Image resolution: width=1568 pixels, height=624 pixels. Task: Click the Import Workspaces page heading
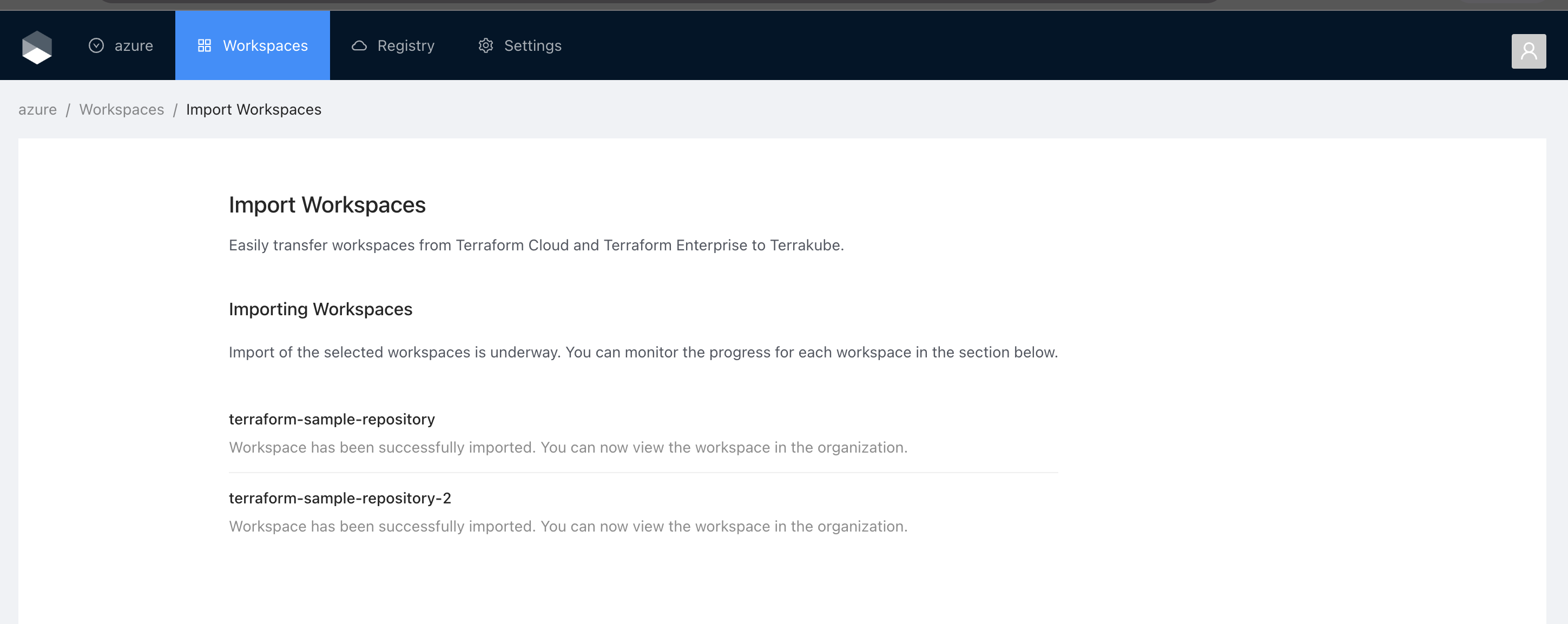point(327,205)
